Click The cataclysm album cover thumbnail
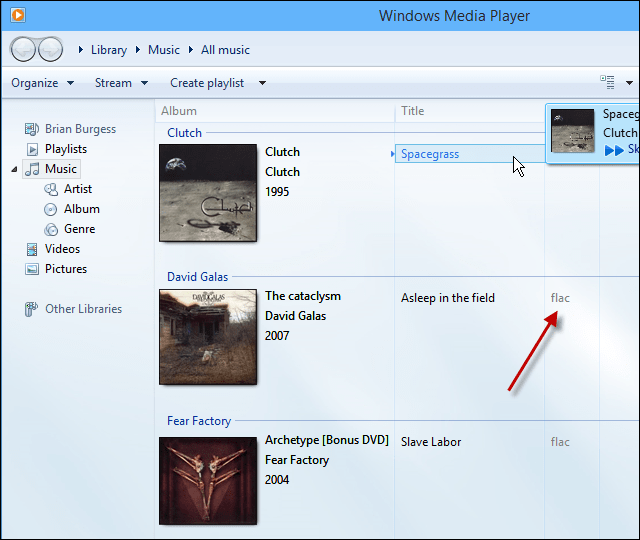The width and height of the screenshot is (640, 540). pos(208,337)
